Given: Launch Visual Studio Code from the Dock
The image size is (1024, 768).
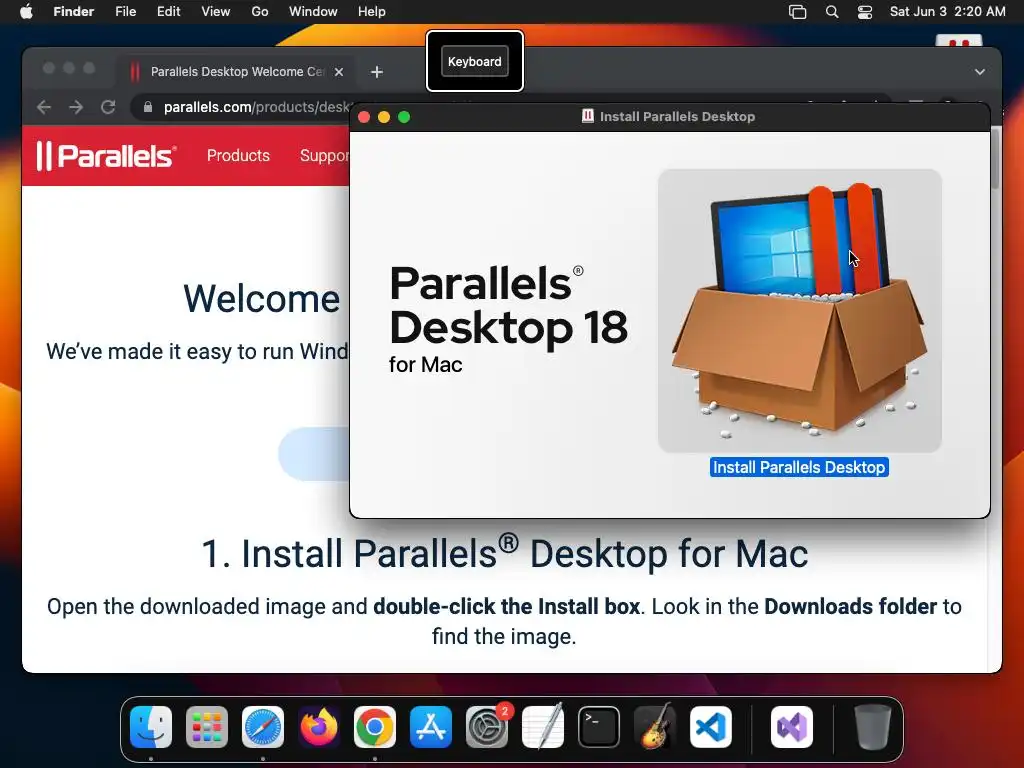Looking at the screenshot, I should [711, 727].
